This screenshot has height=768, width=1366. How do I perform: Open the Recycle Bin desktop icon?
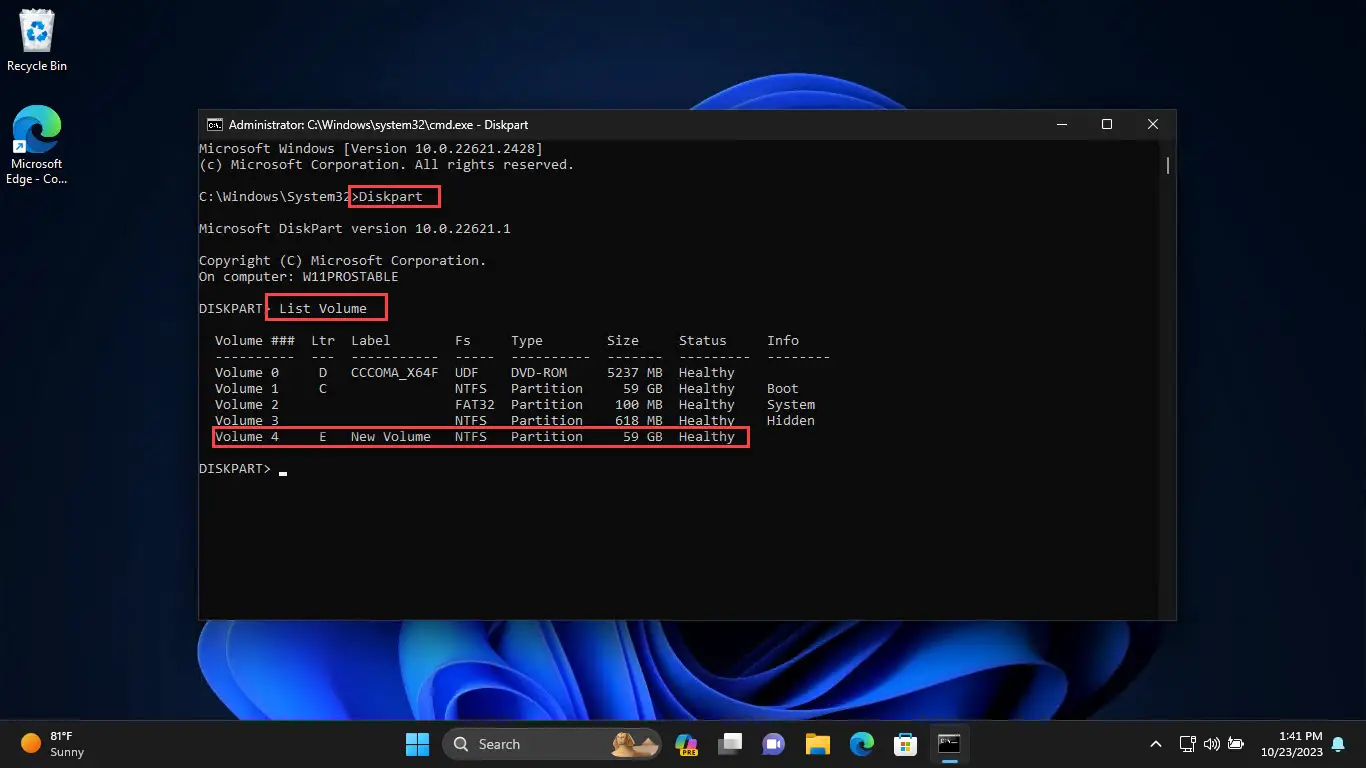[x=37, y=40]
